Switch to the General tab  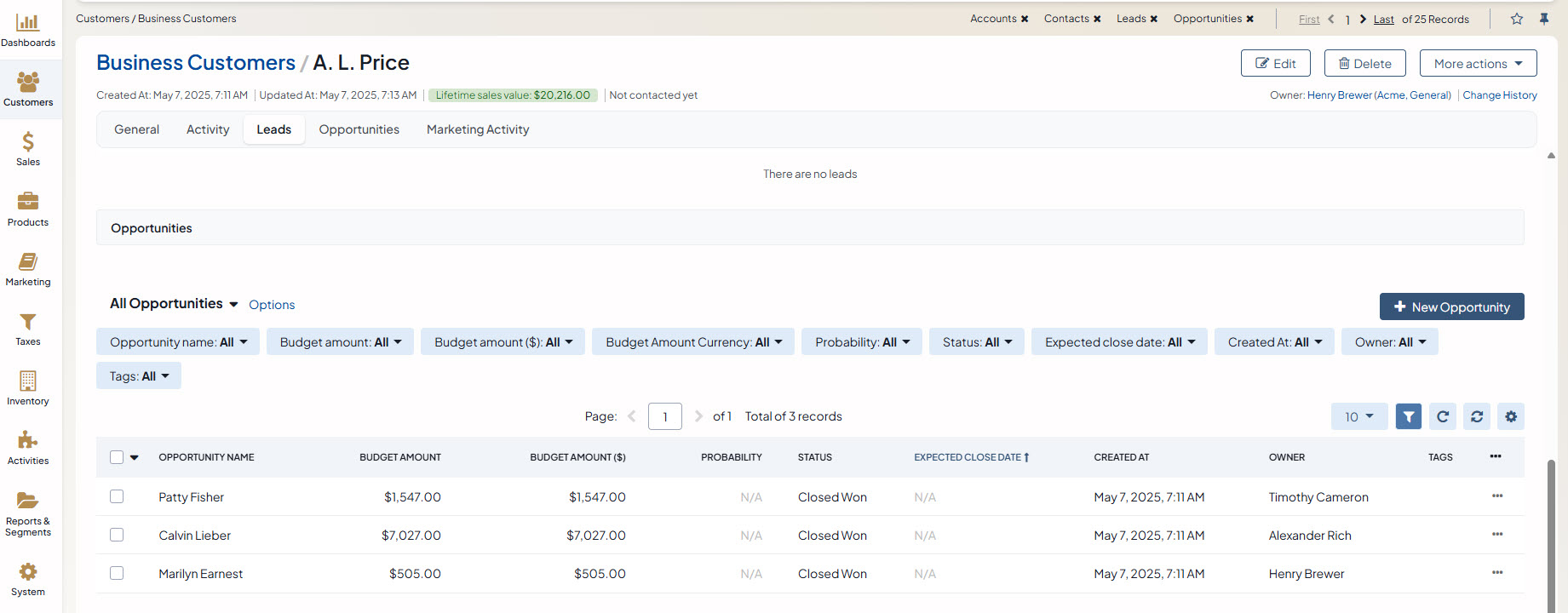pyautogui.click(x=136, y=129)
